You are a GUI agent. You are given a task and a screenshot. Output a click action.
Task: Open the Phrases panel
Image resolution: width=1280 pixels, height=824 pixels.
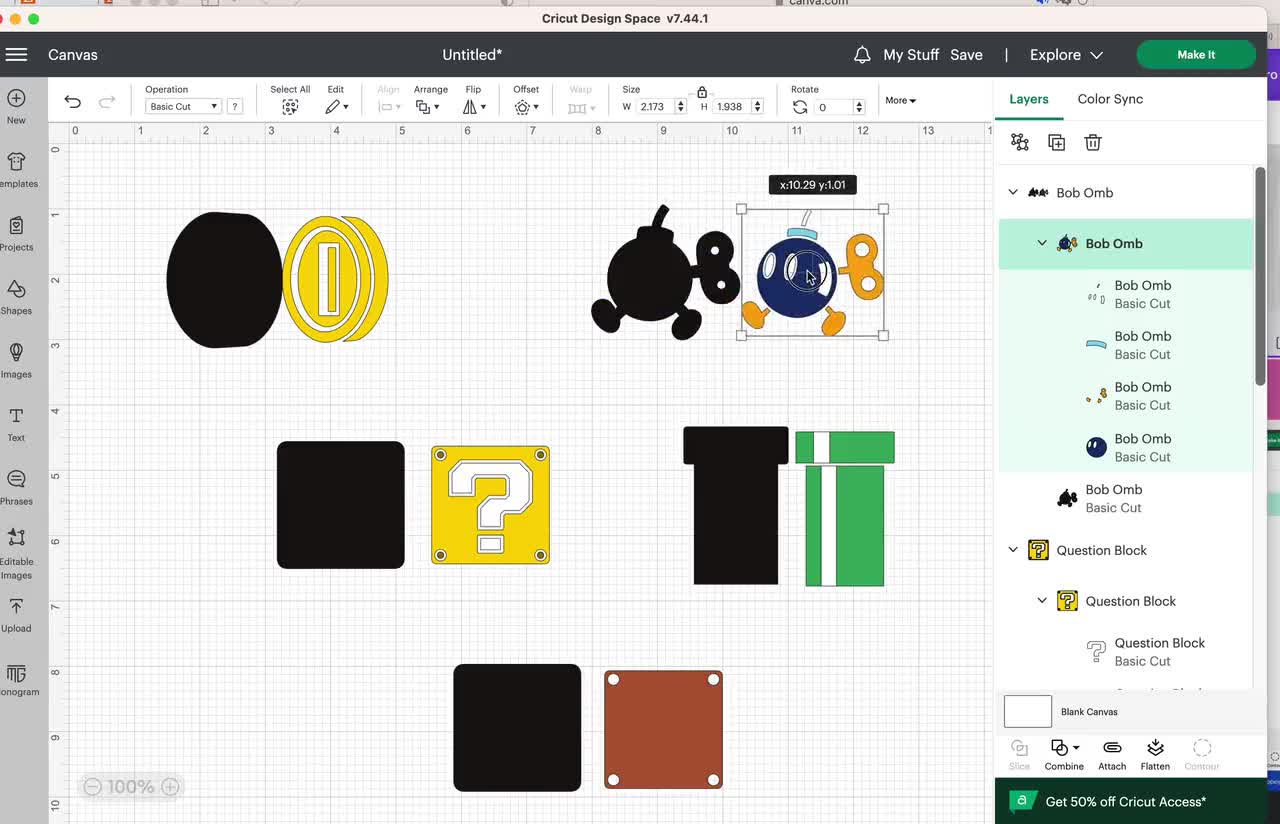(17, 487)
